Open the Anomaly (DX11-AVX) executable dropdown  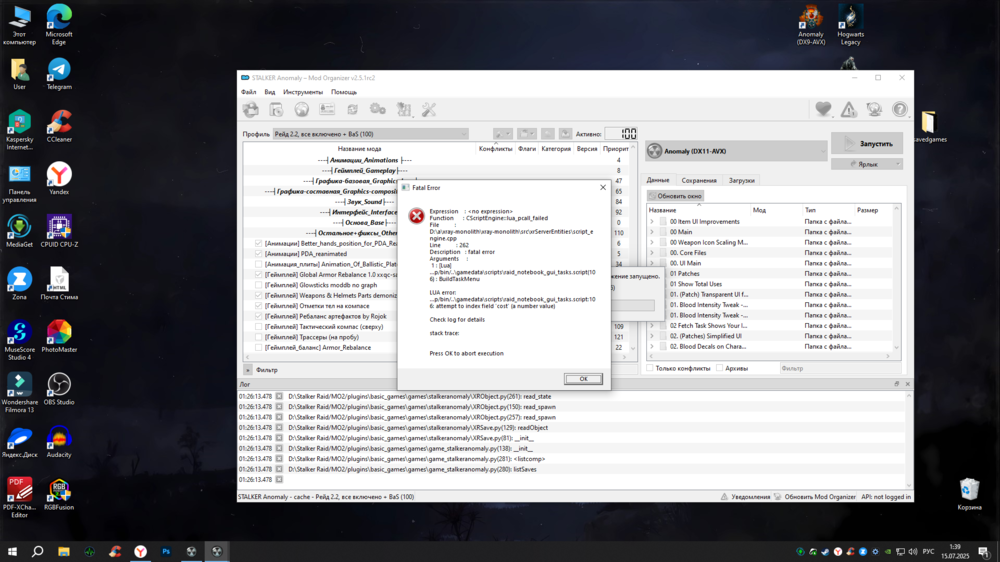(735, 151)
